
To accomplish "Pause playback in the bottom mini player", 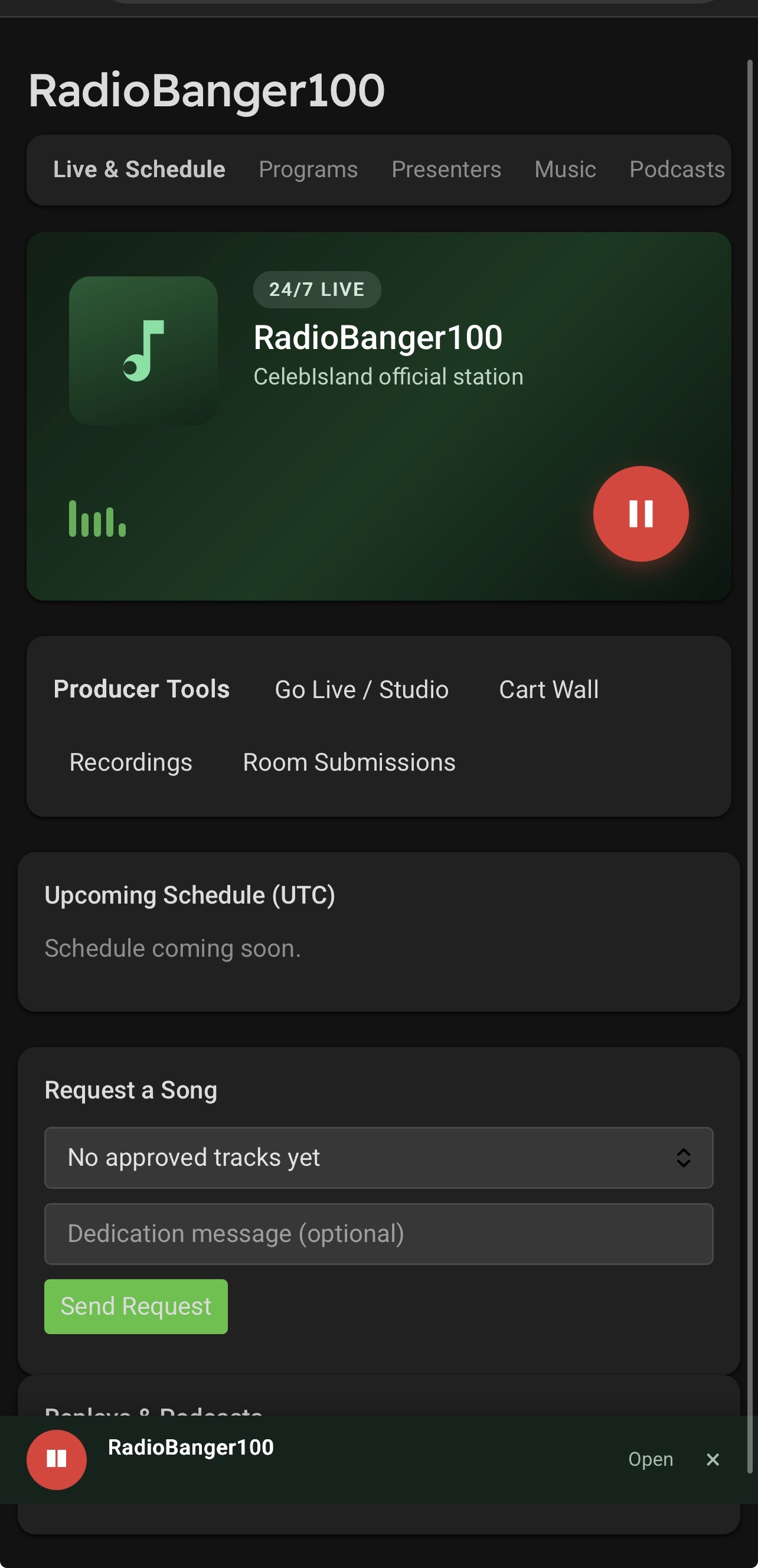I will point(57,1459).
